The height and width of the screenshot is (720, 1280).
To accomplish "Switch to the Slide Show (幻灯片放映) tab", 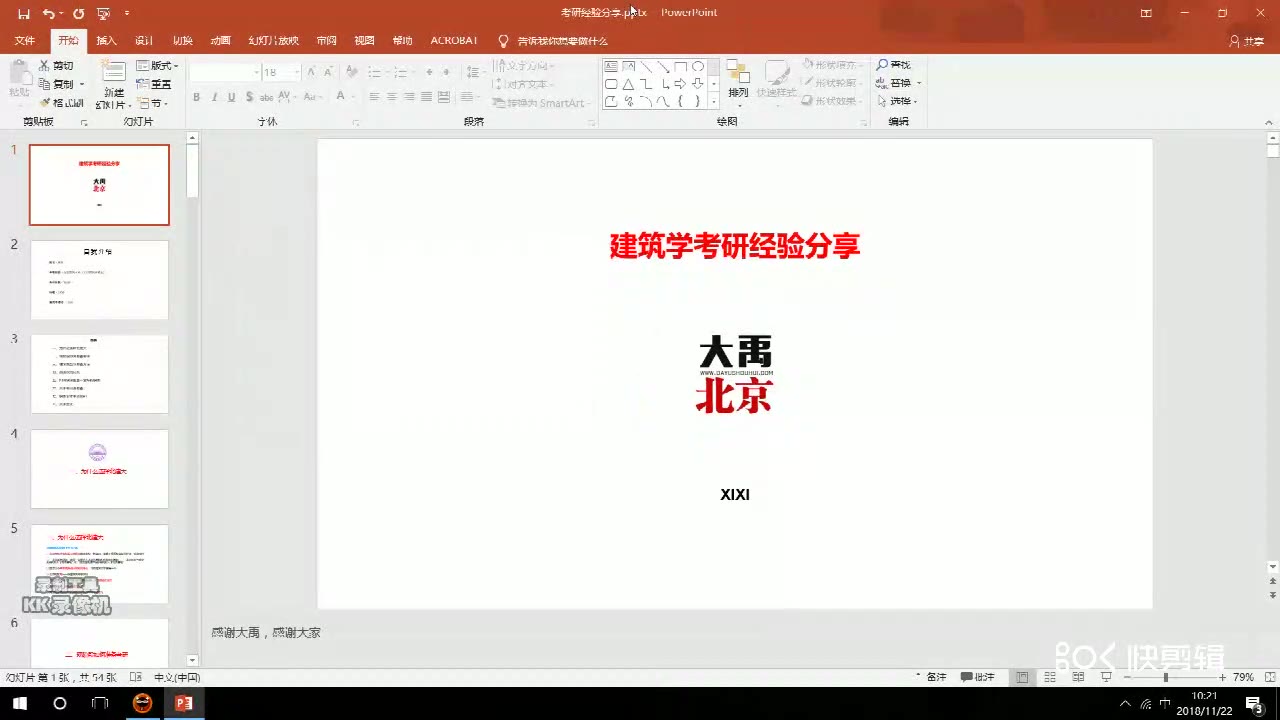I will point(273,41).
